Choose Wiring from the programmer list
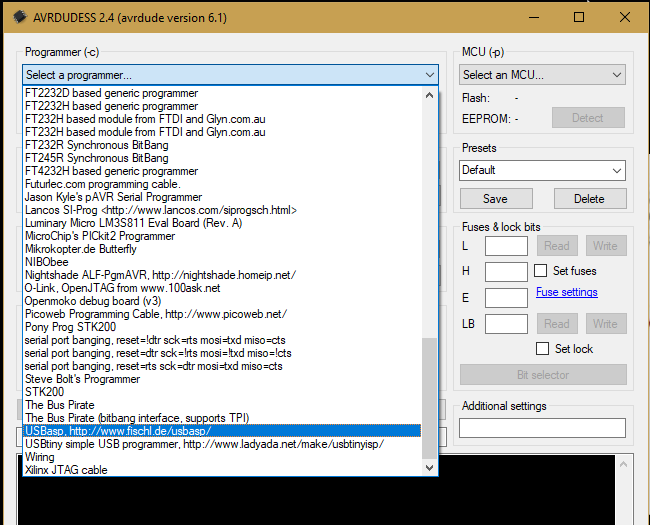Viewport: 650px width, 525px height. (x=222, y=457)
